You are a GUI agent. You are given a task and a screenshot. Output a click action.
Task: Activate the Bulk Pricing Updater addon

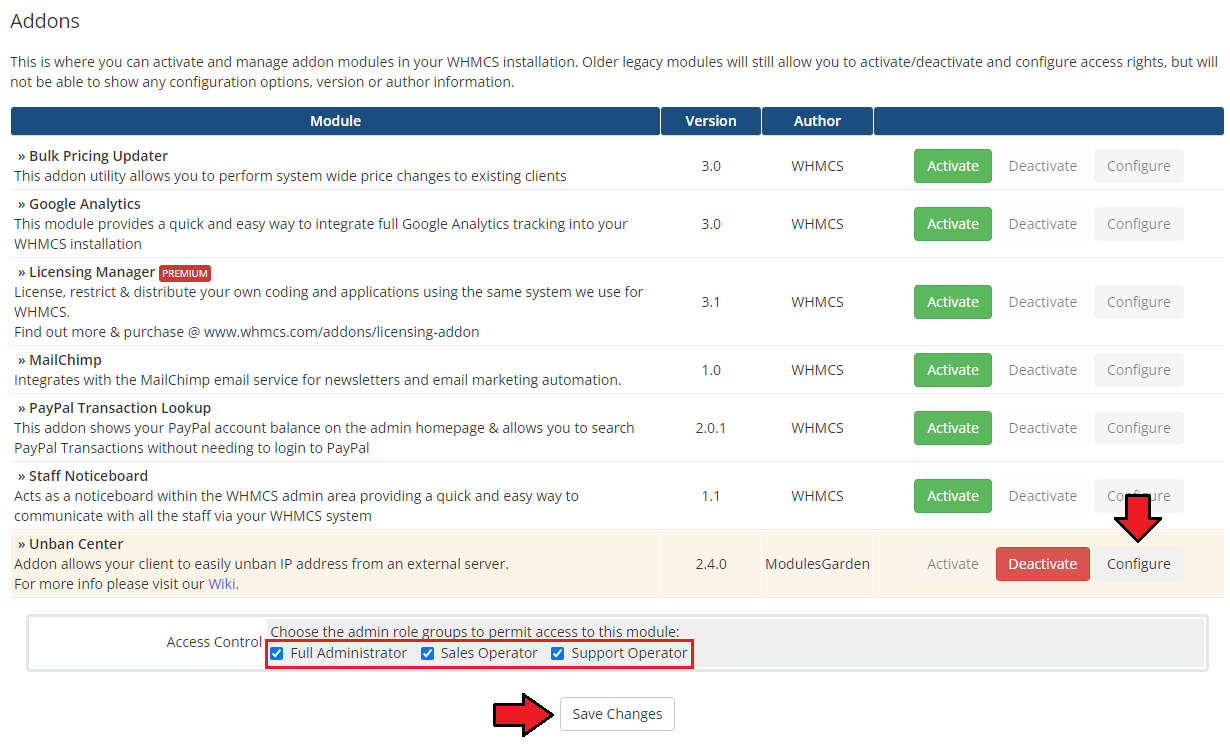[x=952, y=166]
